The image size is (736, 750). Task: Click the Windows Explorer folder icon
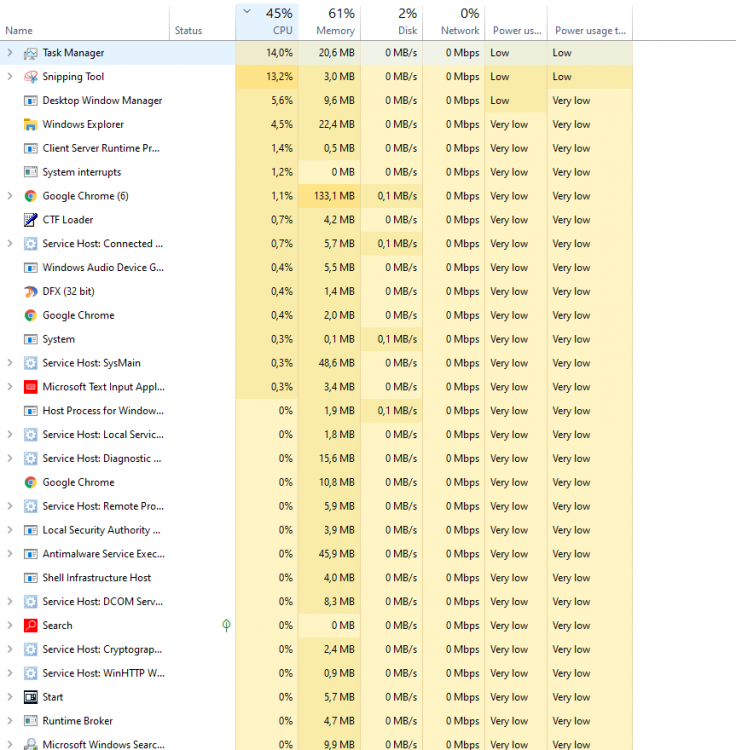pos(31,125)
